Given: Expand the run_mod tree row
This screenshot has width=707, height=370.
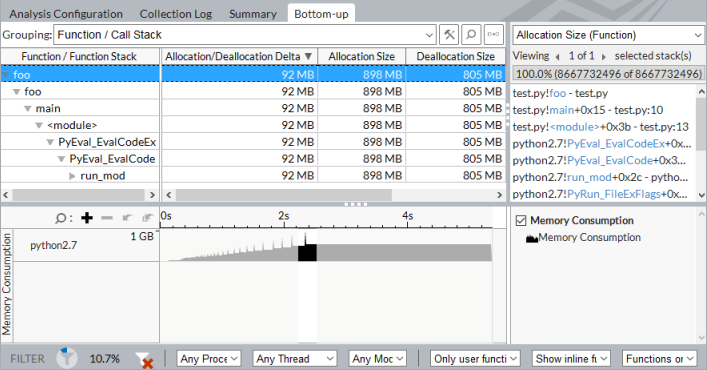Looking at the screenshot, I should pos(72,176).
